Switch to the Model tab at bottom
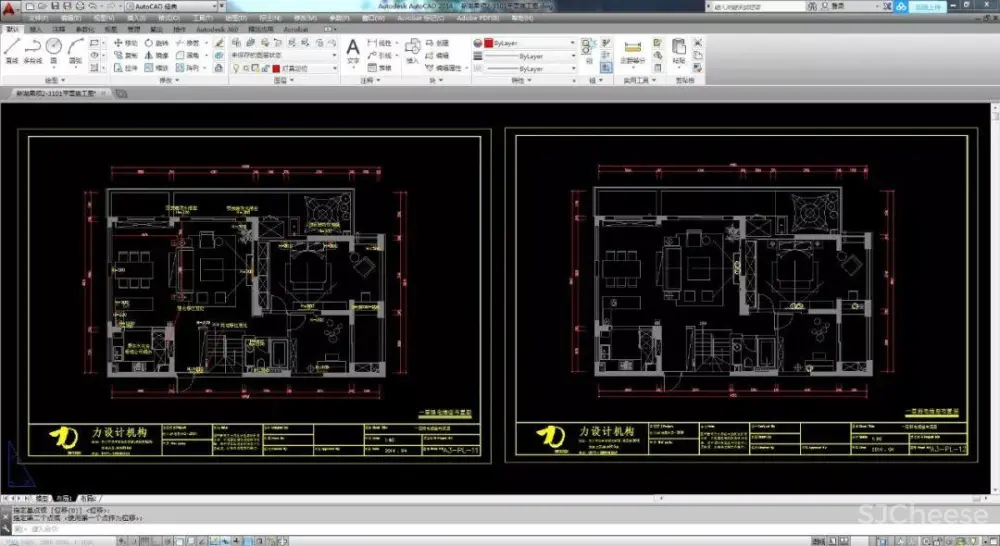 point(42,497)
